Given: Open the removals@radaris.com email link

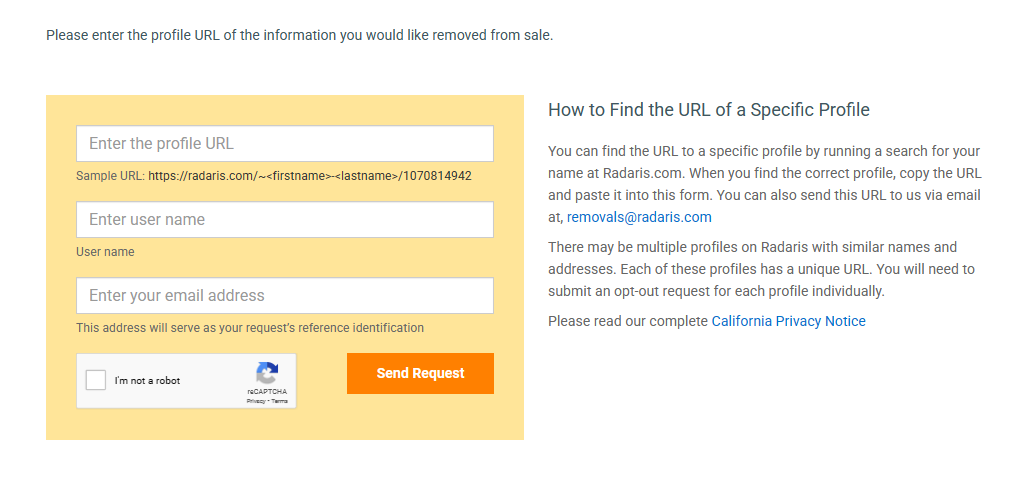Looking at the screenshot, I should pyautogui.click(x=639, y=217).
